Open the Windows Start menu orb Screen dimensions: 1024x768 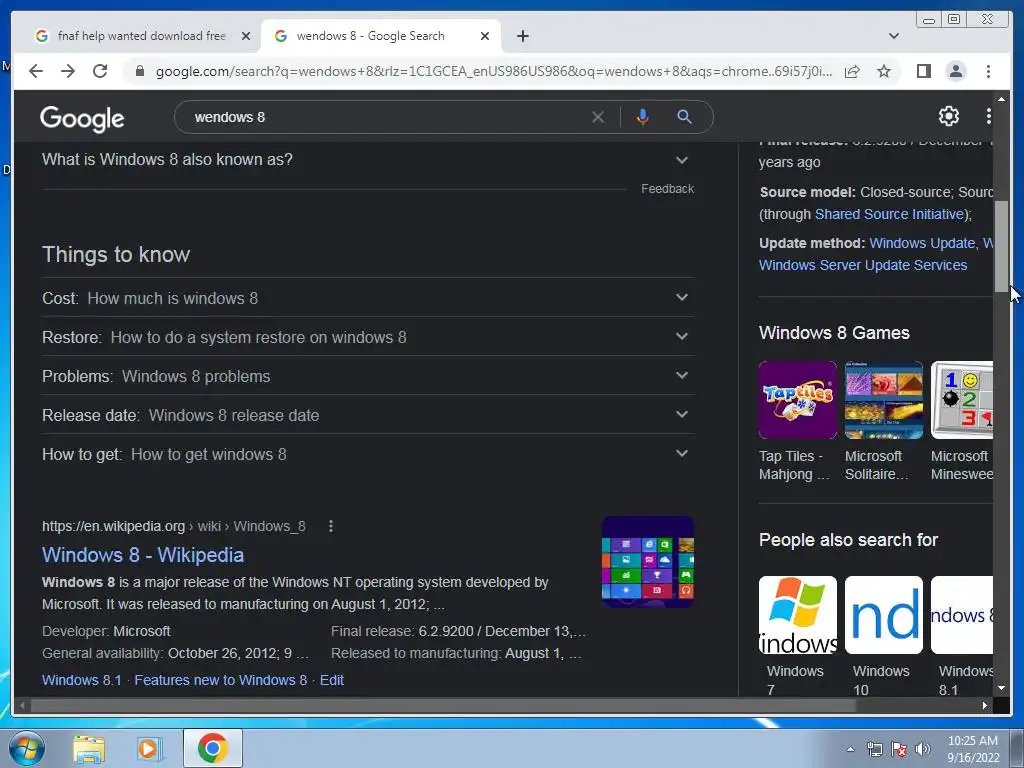pos(27,748)
